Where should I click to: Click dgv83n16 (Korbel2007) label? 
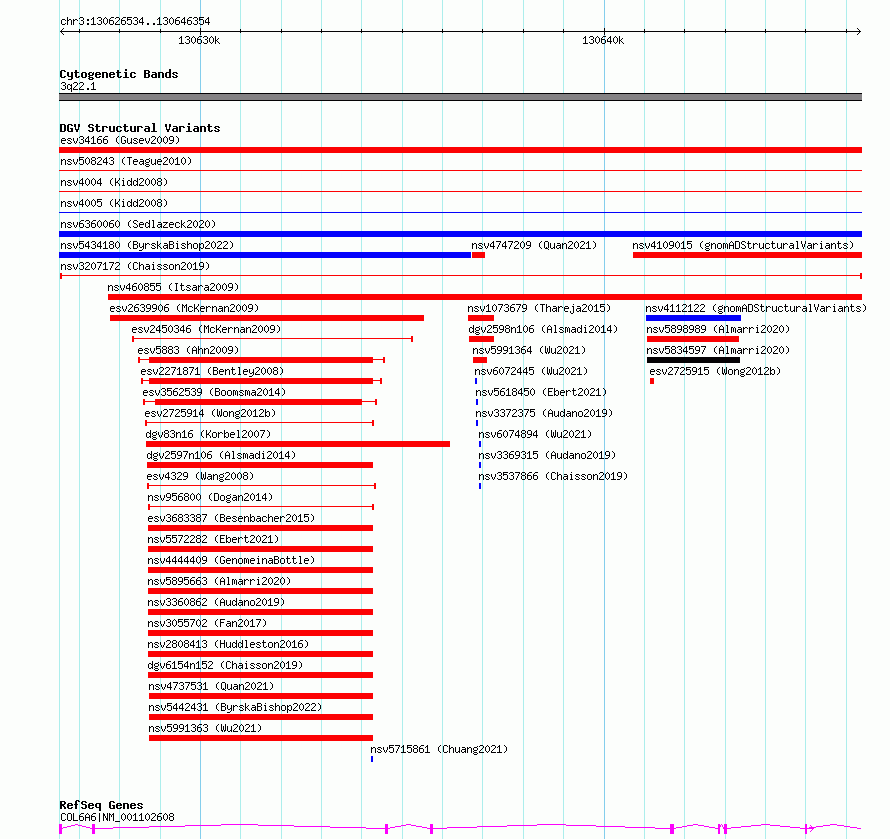coord(208,434)
